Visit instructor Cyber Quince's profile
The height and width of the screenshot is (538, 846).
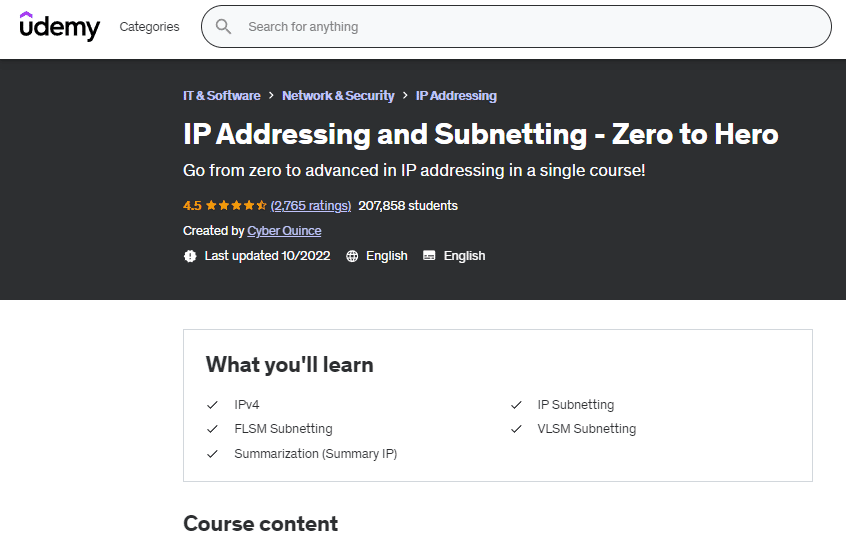(x=284, y=231)
